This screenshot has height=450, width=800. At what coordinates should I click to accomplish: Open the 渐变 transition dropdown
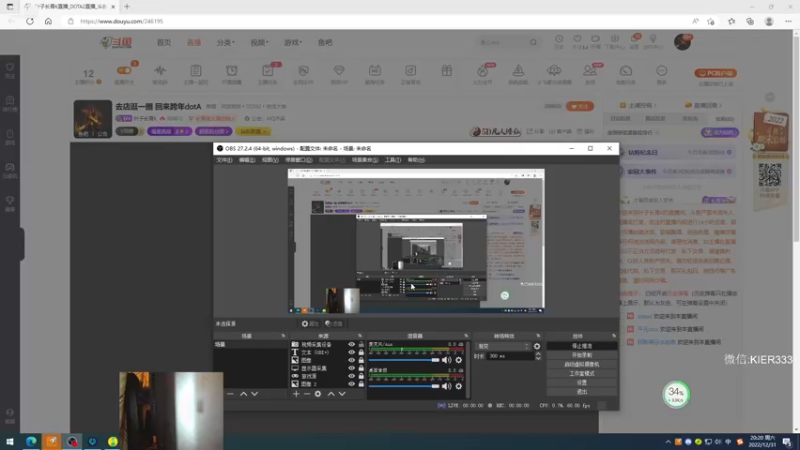503,346
